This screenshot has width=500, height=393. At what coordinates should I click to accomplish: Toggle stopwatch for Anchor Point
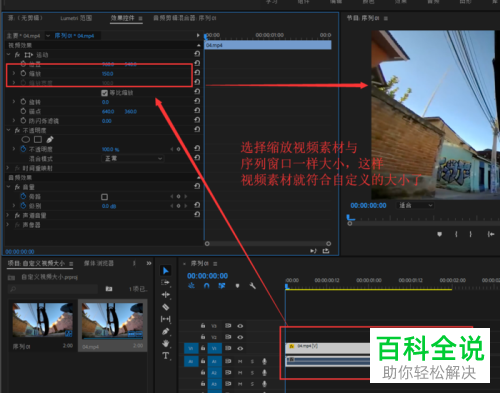click(x=23, y=111)
